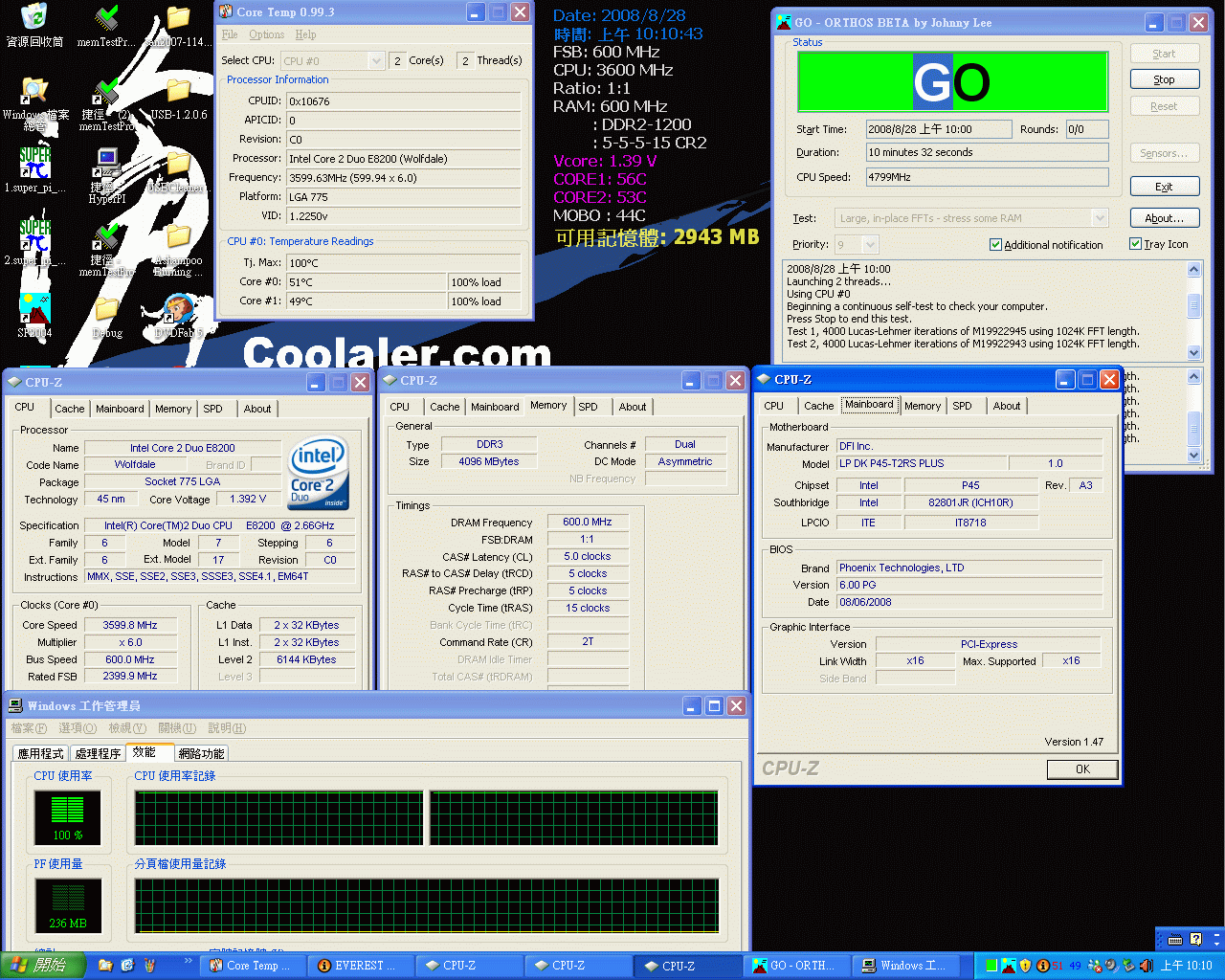Open the 檢視(V) menu in Task Manager
This screenshot has width=1225, height=980.
coord(127,728)
